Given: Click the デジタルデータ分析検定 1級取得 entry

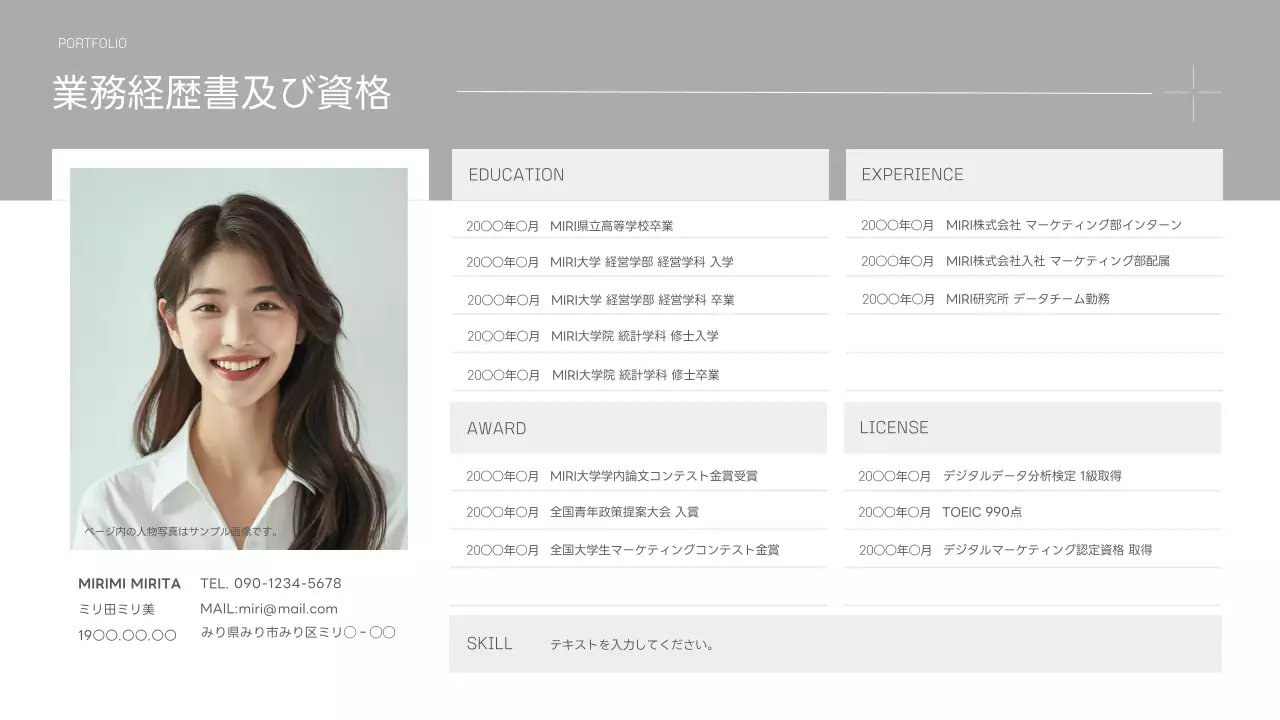Looking at the screenshot, I should [992, 475].
